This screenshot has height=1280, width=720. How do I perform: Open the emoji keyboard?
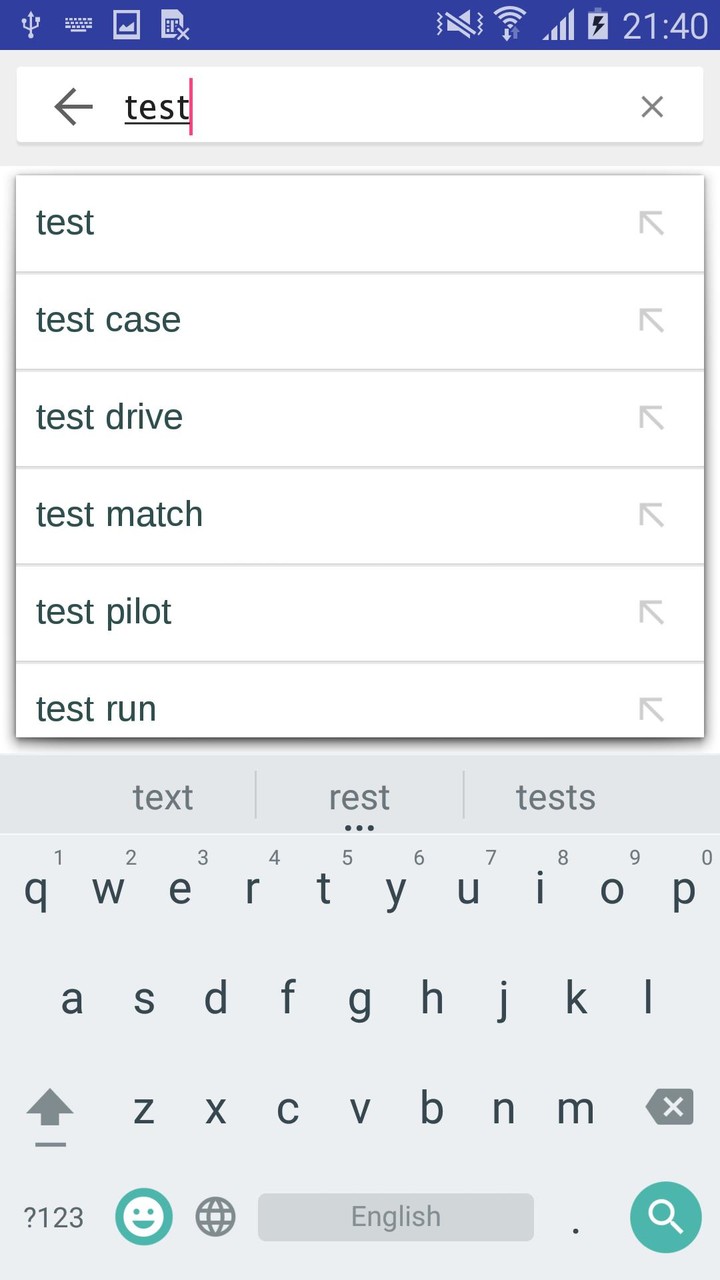point(144,1216)
